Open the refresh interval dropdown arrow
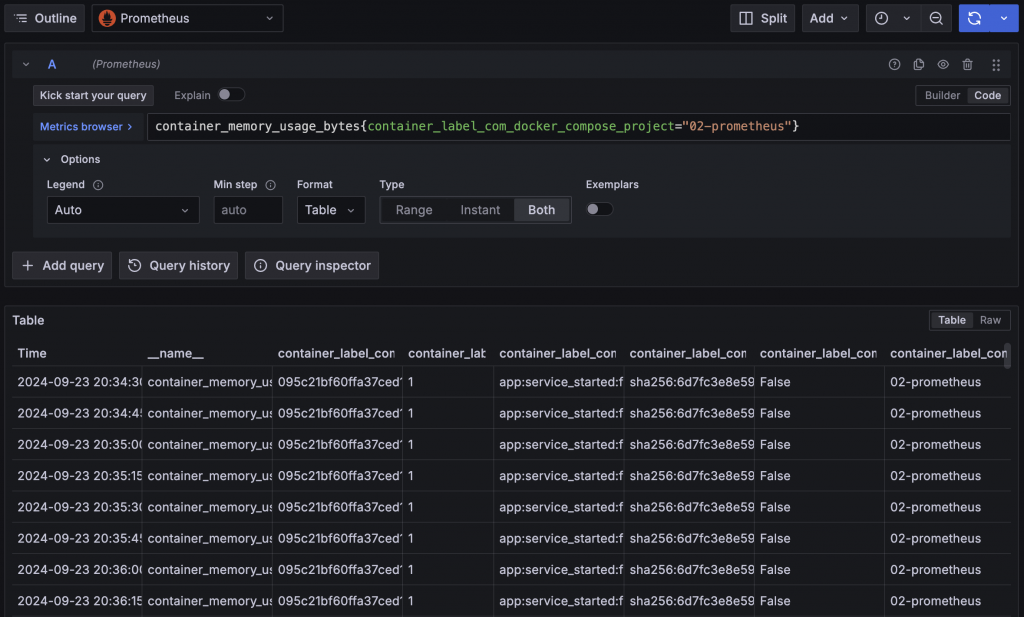 point(1004,18)
